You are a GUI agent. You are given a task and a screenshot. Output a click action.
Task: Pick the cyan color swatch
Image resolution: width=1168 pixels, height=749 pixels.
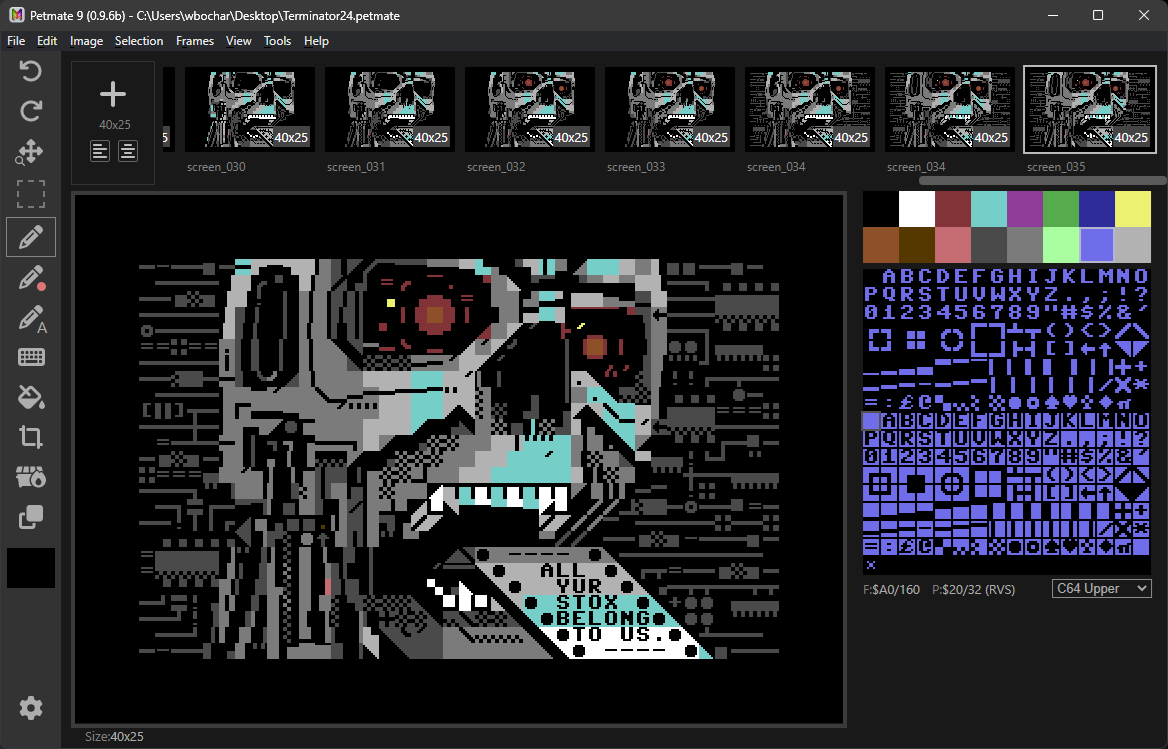(x=988, y=208)
